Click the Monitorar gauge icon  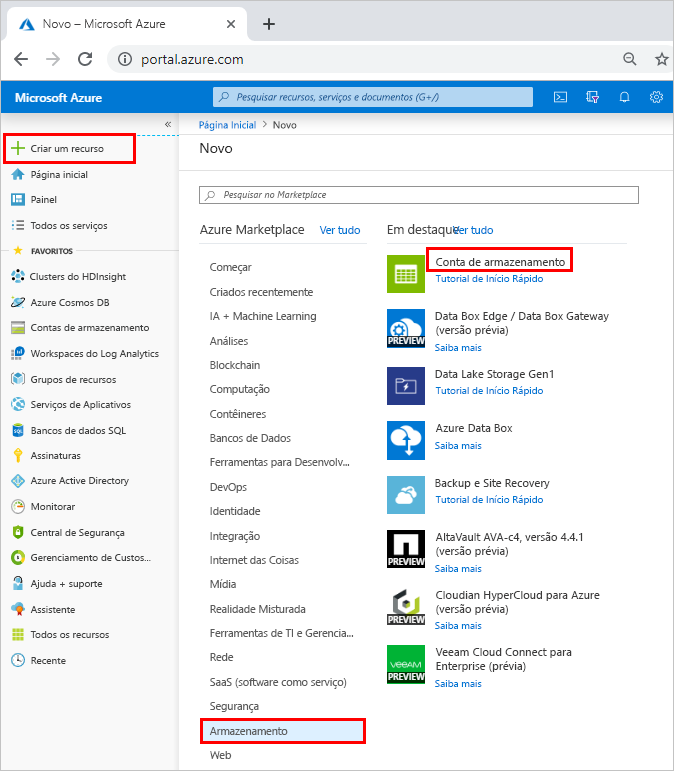pyautogui.click(x=18, y=506)
